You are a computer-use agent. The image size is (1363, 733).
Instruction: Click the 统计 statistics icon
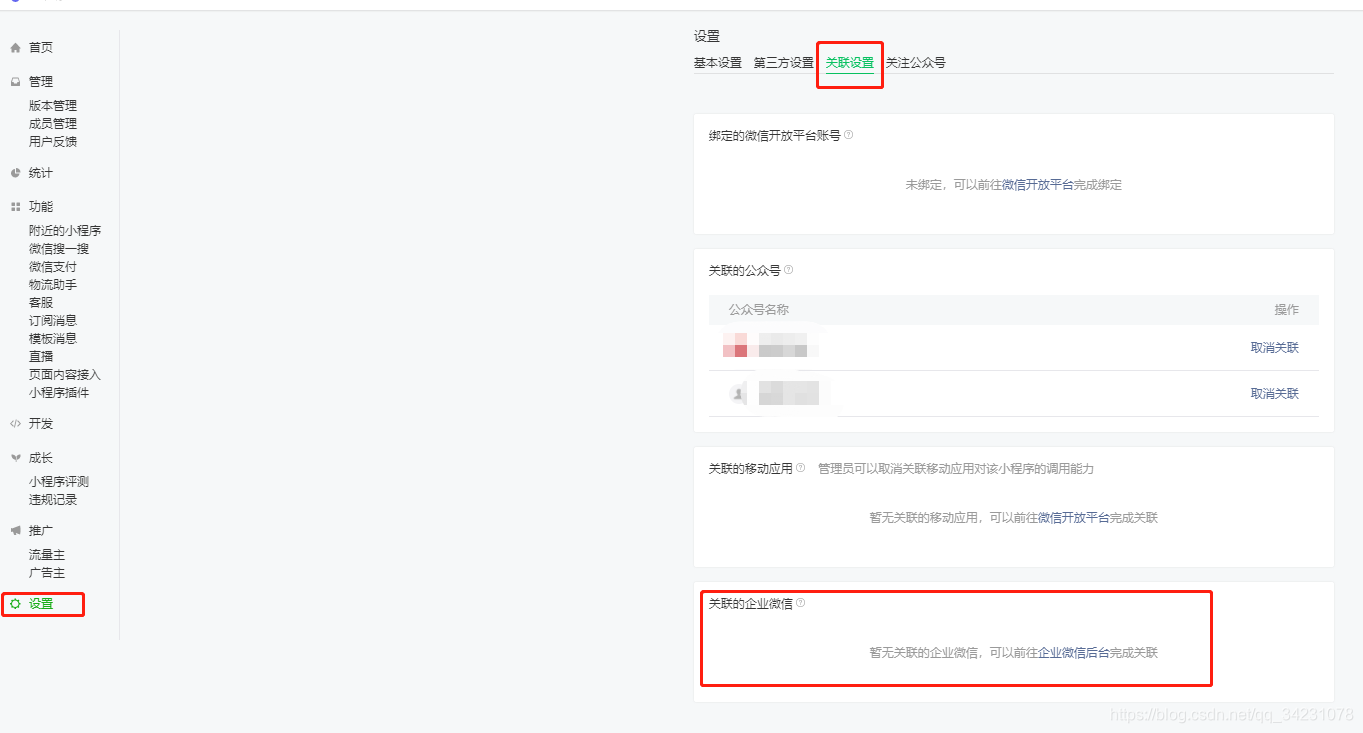click(14, 172)
